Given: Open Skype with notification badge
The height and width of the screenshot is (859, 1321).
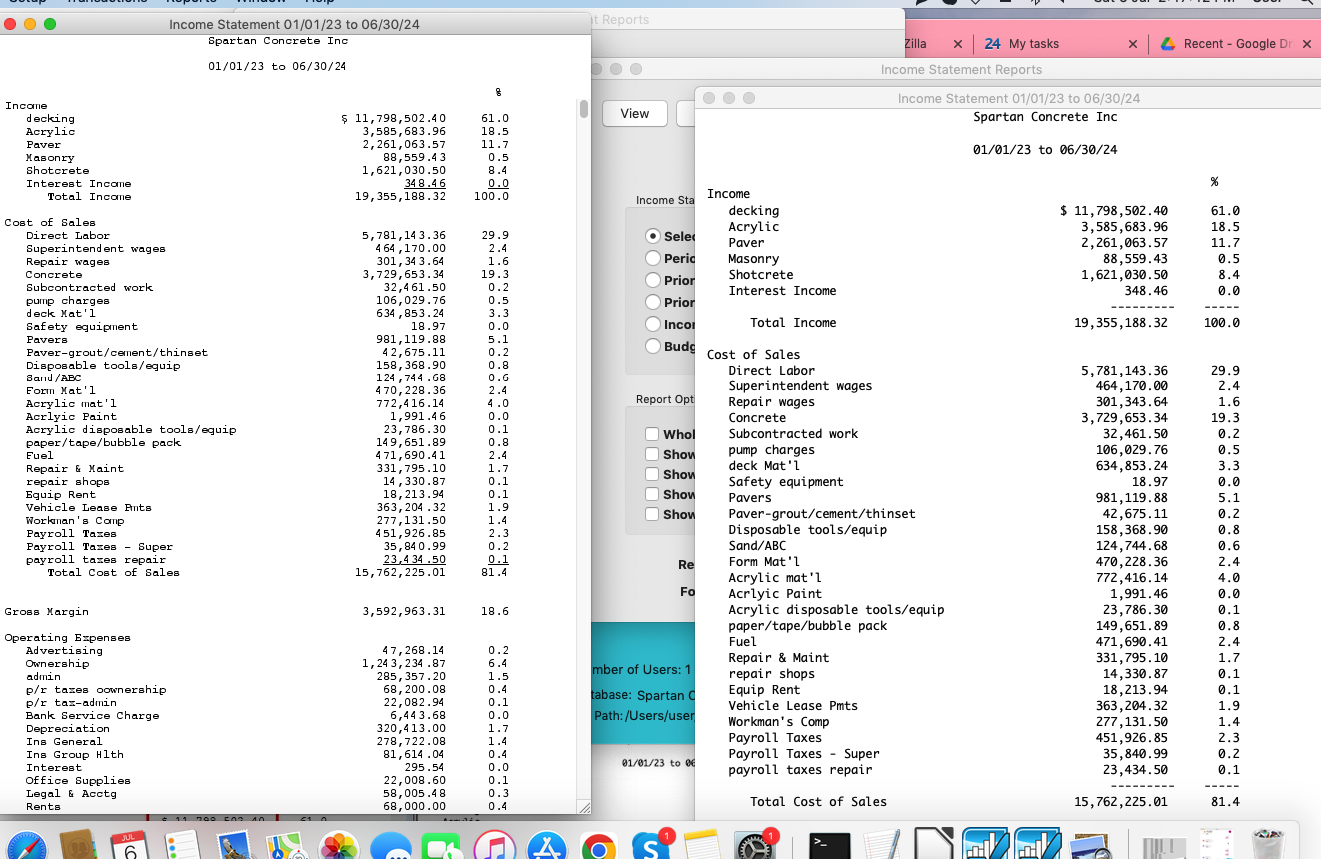Looking at the screenshot, I should 652,846.
